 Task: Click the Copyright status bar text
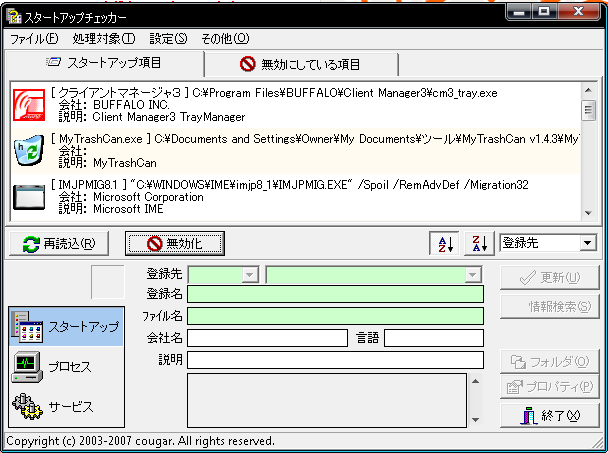pos(140,441)
